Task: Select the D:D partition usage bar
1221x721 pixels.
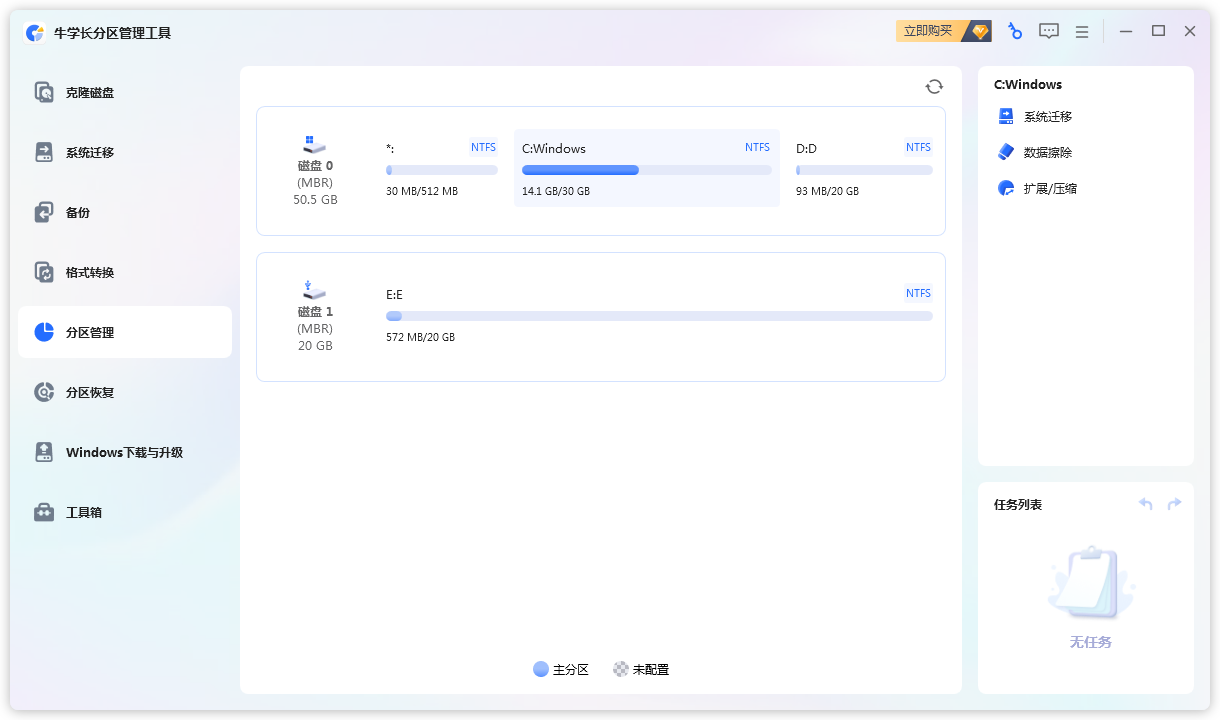Action: click(864, 170)
